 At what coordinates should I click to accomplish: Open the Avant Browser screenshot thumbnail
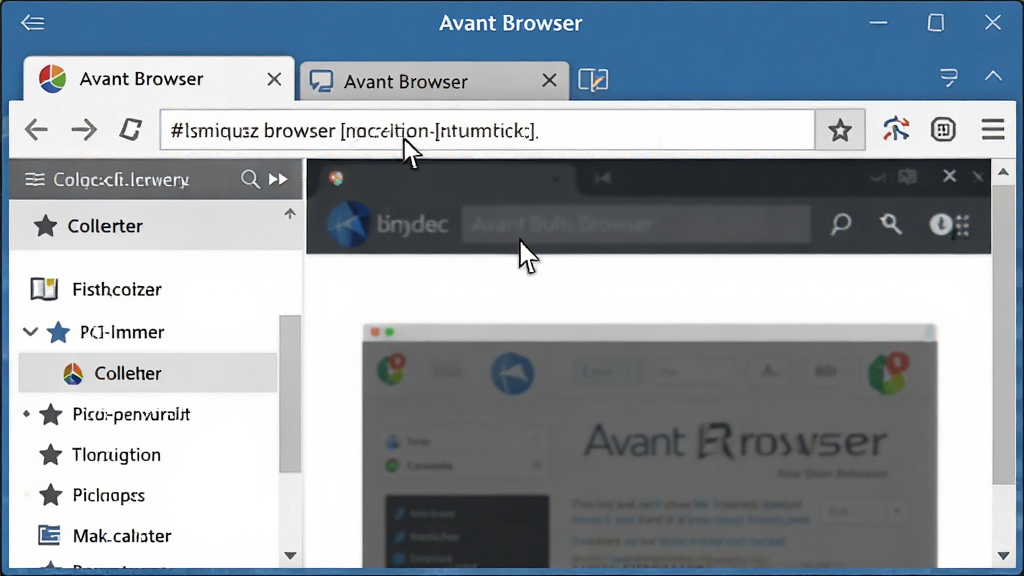pos(650,446)
